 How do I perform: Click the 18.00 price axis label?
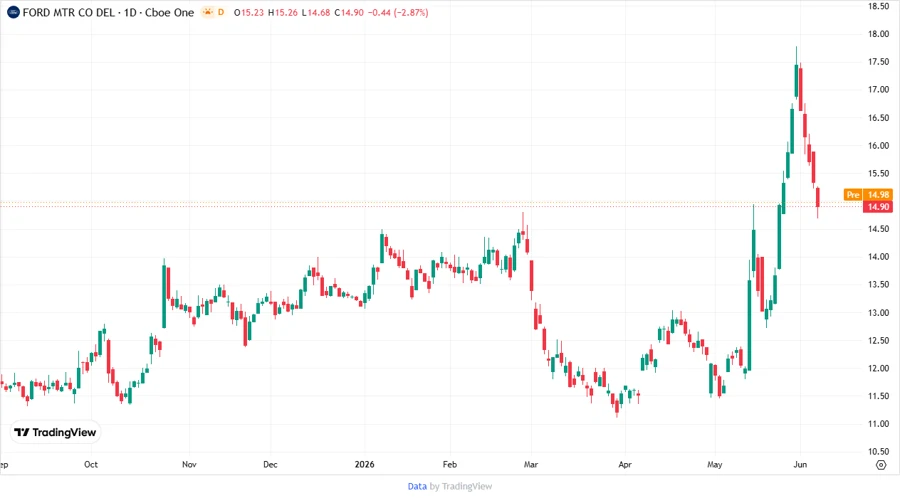[x=878, y=34]
